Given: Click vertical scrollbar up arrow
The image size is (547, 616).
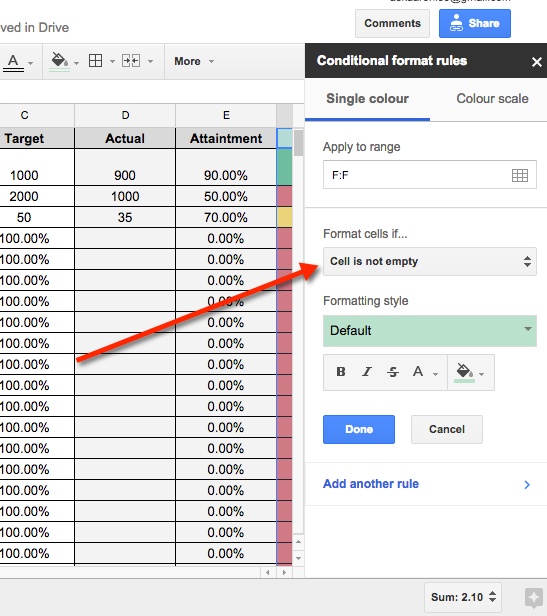Looking at the screenshot, I should [x=299, y=542].
